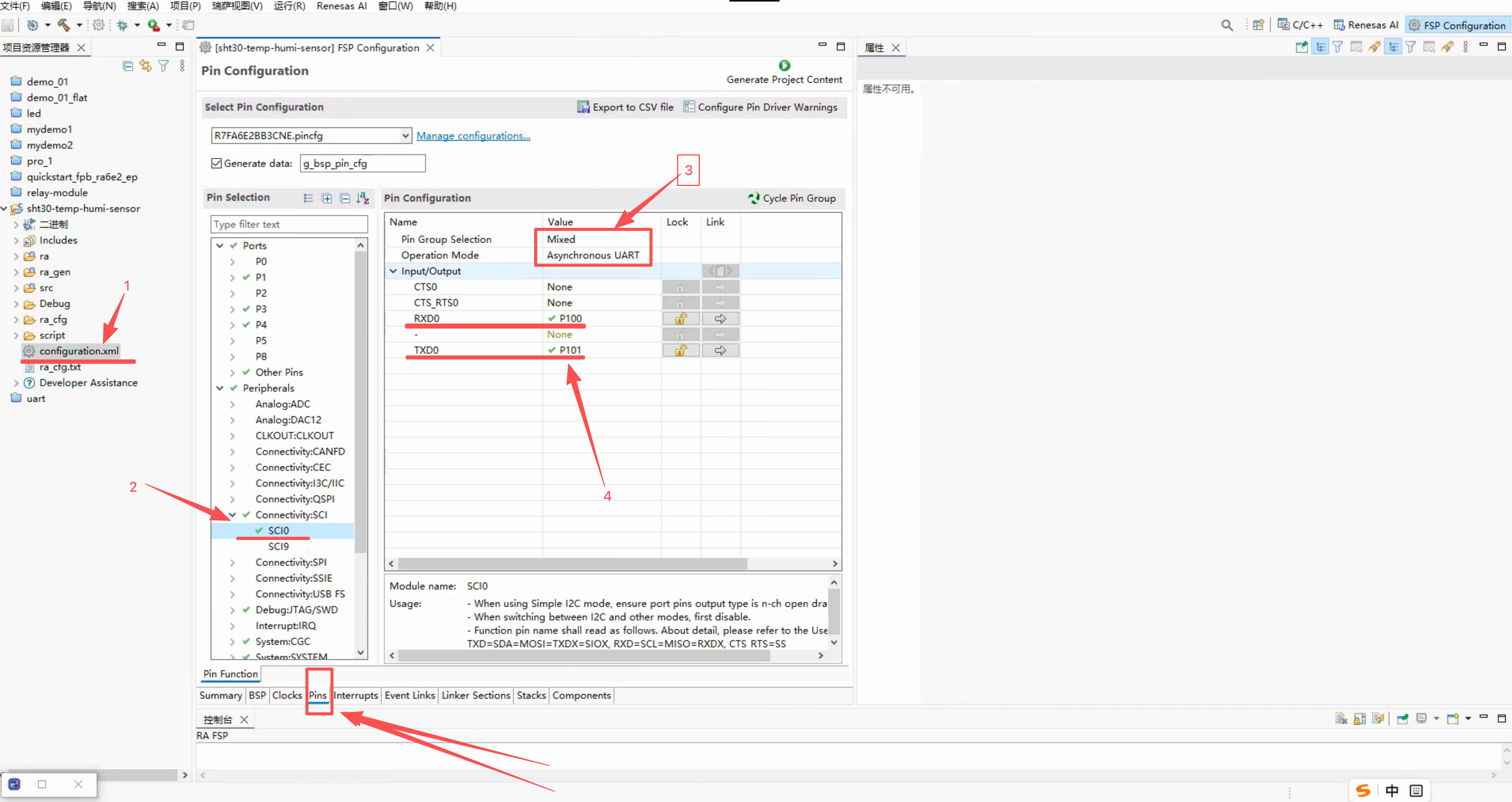Screen dimensions: 1512x802
Task: Click the RXD0 link arrow icon
Action: [720, 319]
